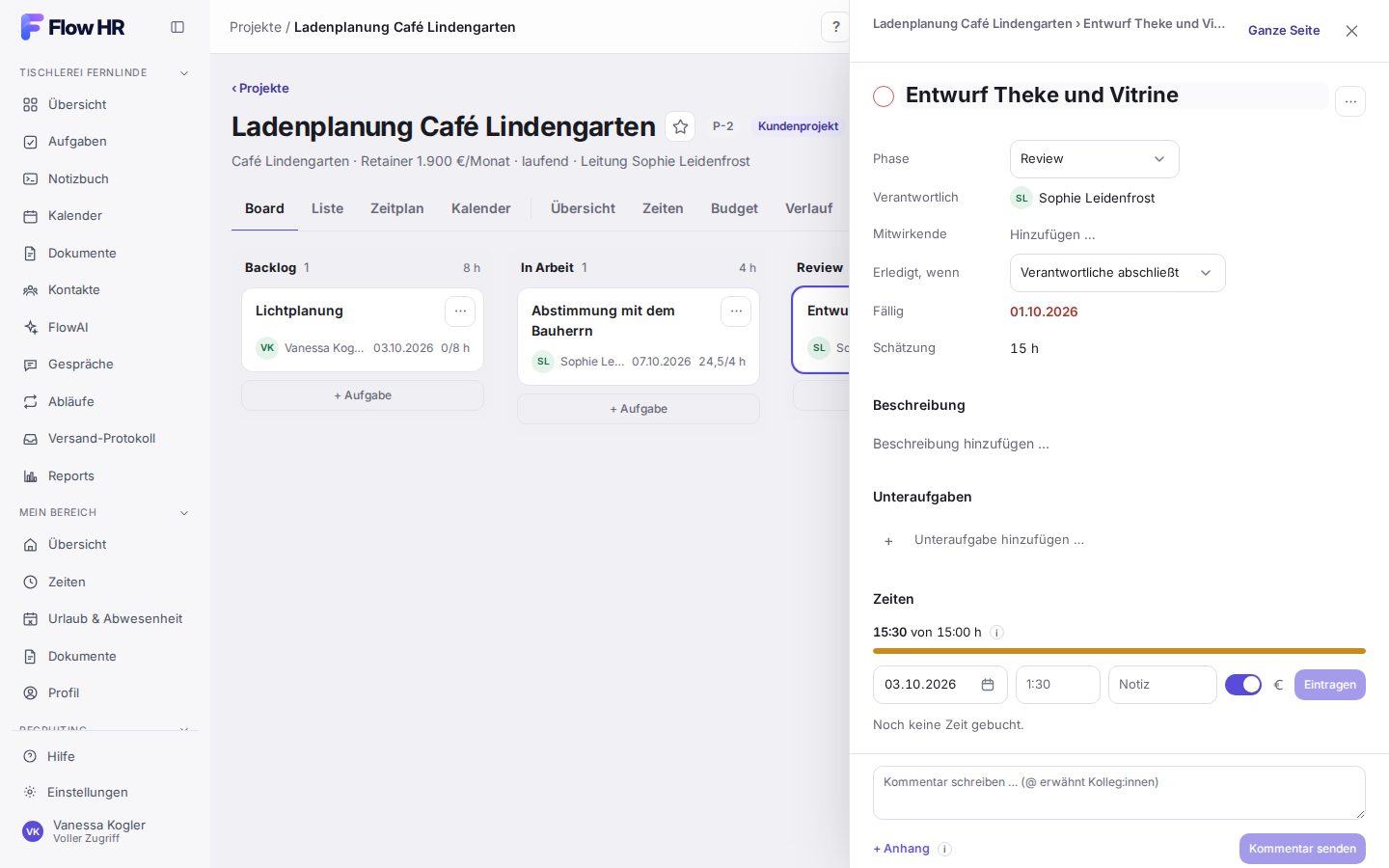Open Dokumente under Mein Bereich
Viewport: 1389px width, 868px height.
105,656
